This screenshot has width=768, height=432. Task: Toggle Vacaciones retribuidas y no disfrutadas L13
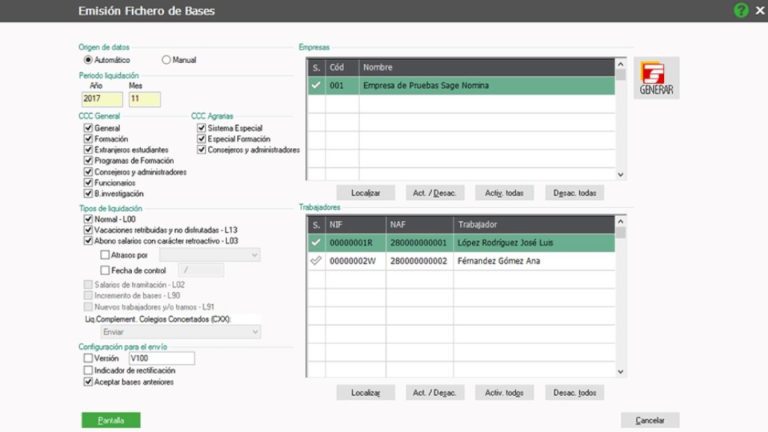coord(88,229)
